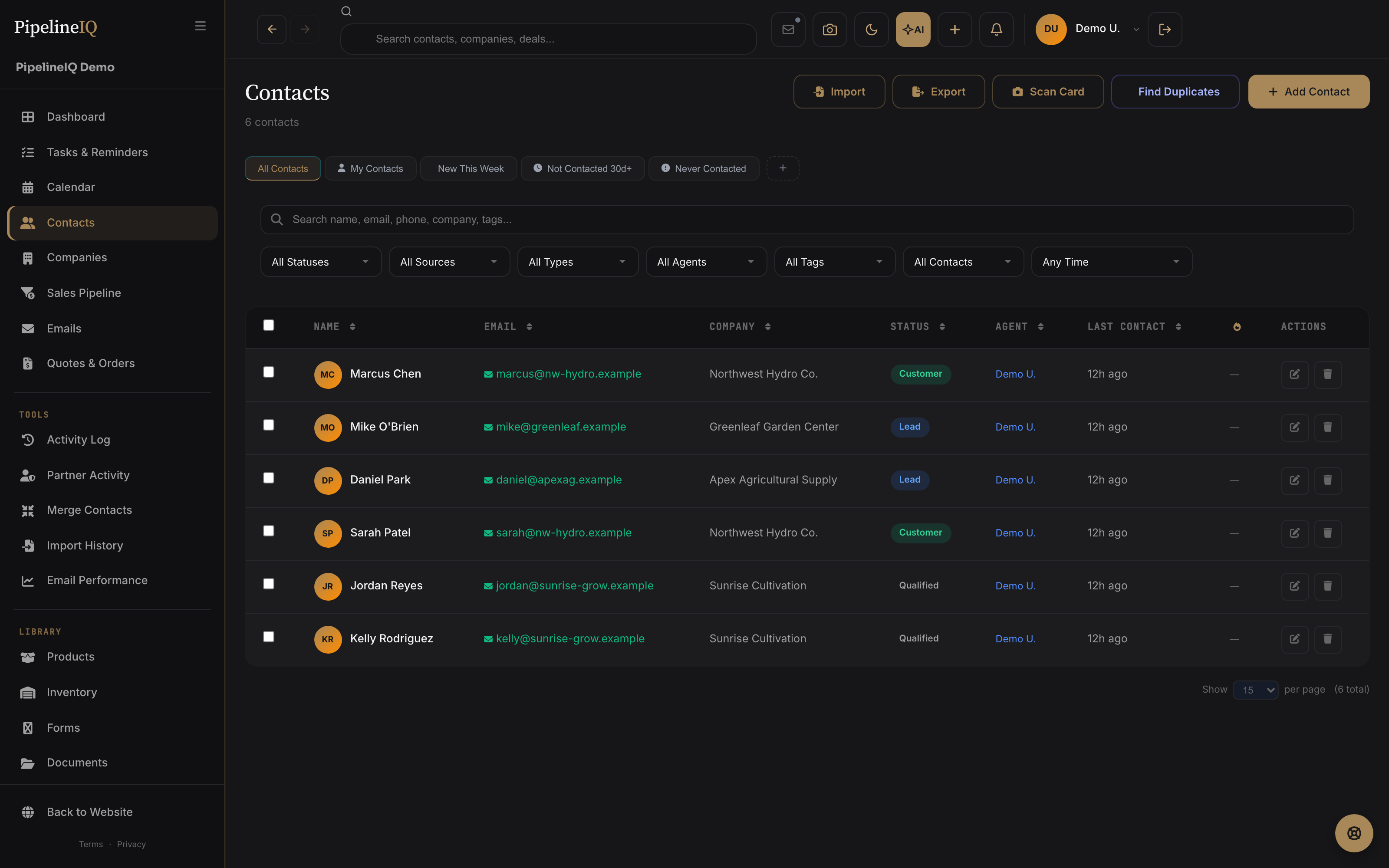Open Sales Pipeline in the sidebar

click(112, 293)
